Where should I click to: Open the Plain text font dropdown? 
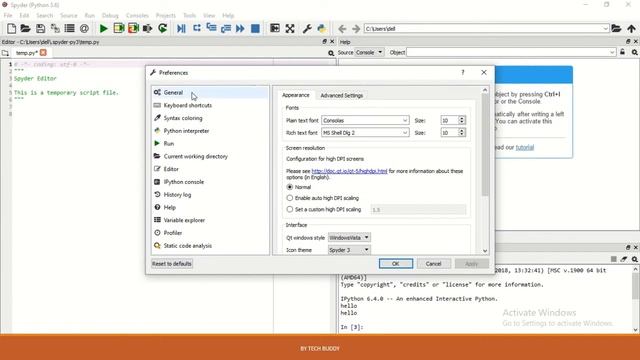click(365, 120)
